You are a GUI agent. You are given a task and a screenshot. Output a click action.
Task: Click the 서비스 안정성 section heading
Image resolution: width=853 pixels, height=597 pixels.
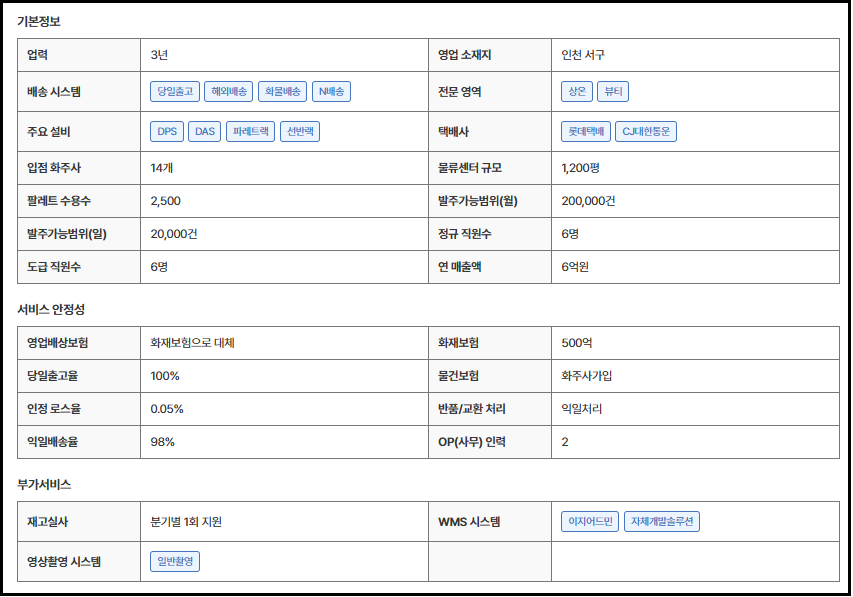point(51,309)
